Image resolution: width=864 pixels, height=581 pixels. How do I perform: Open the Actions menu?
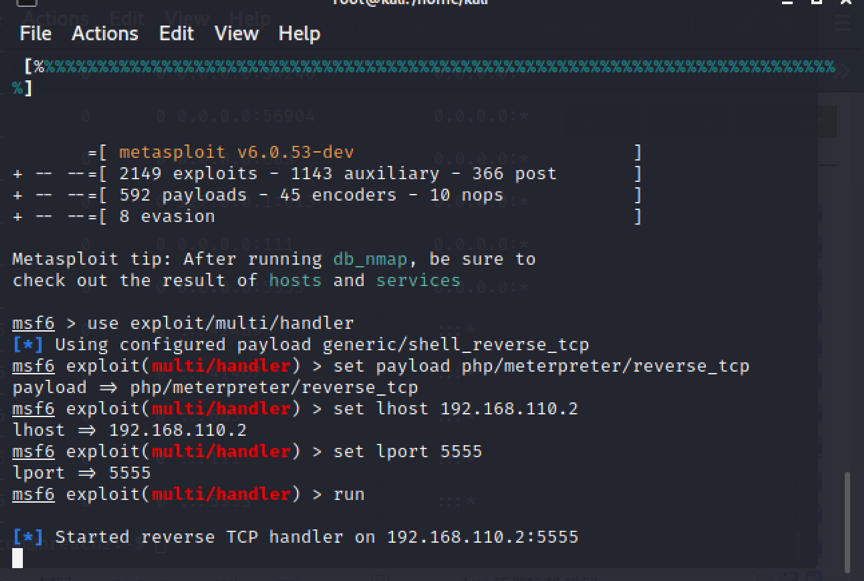pos(105,34)
